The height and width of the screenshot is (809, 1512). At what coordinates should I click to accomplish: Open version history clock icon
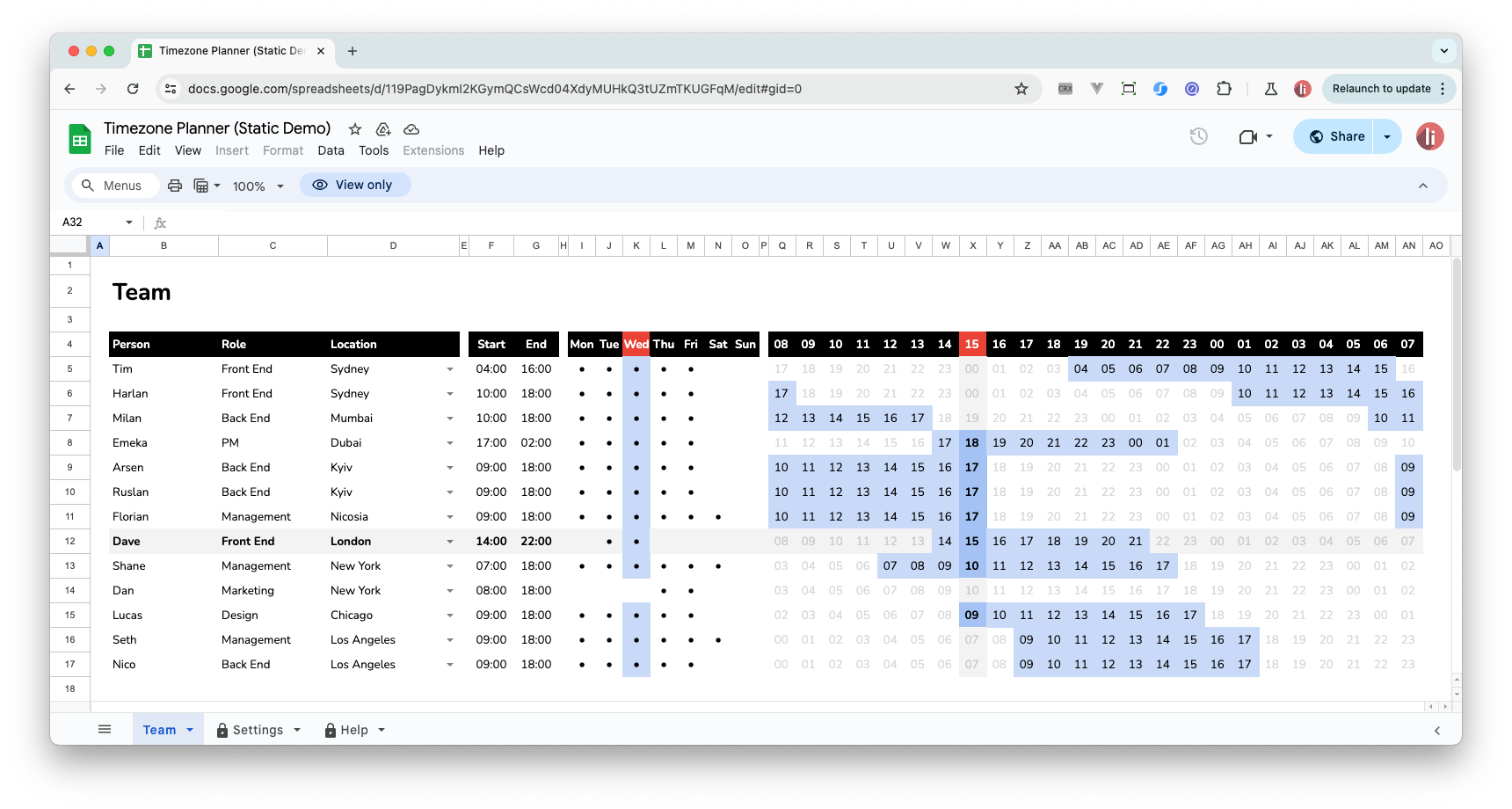1198,136
